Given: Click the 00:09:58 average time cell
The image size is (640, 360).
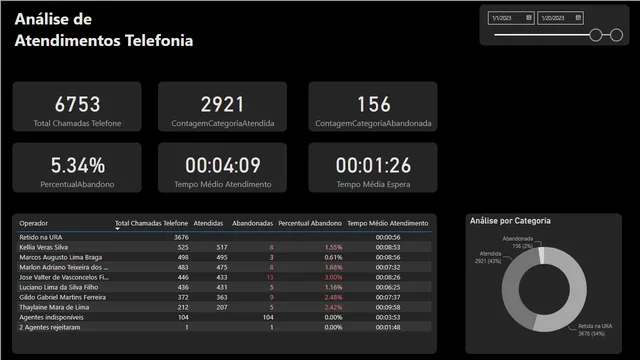Looking at the screenshot, I should [388, 307].
